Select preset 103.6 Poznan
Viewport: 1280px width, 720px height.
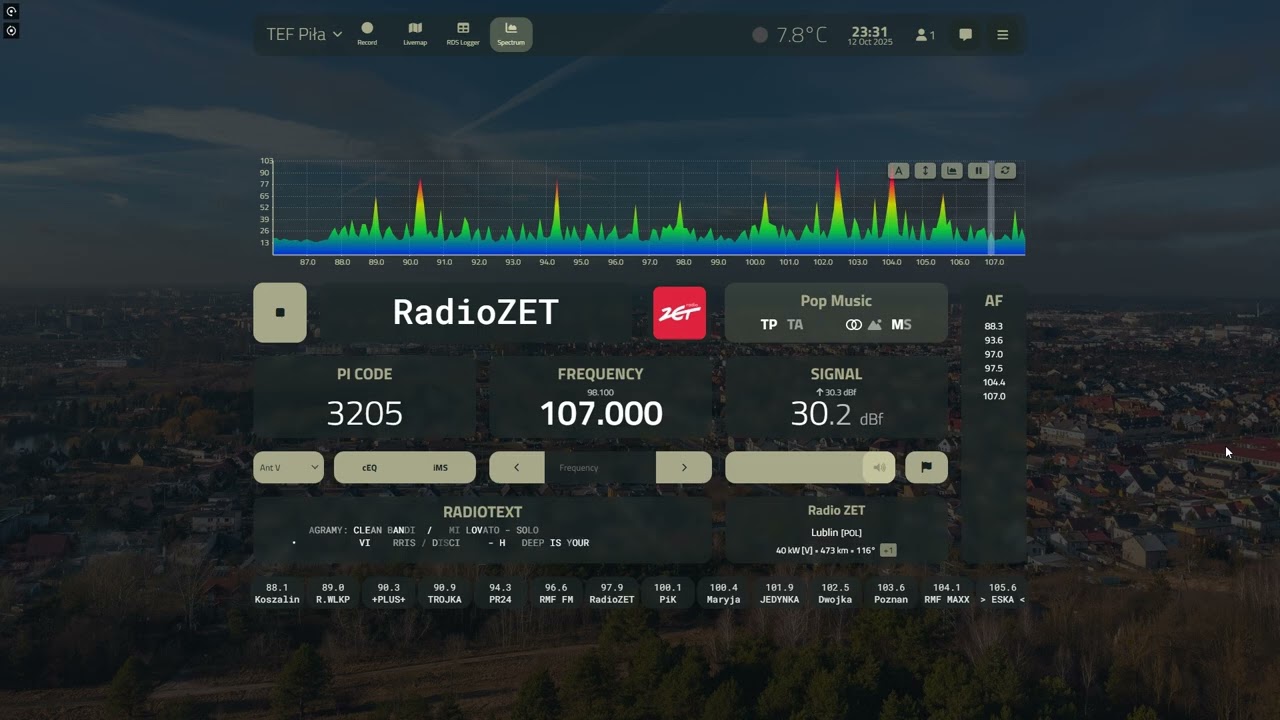coord(891,594)
